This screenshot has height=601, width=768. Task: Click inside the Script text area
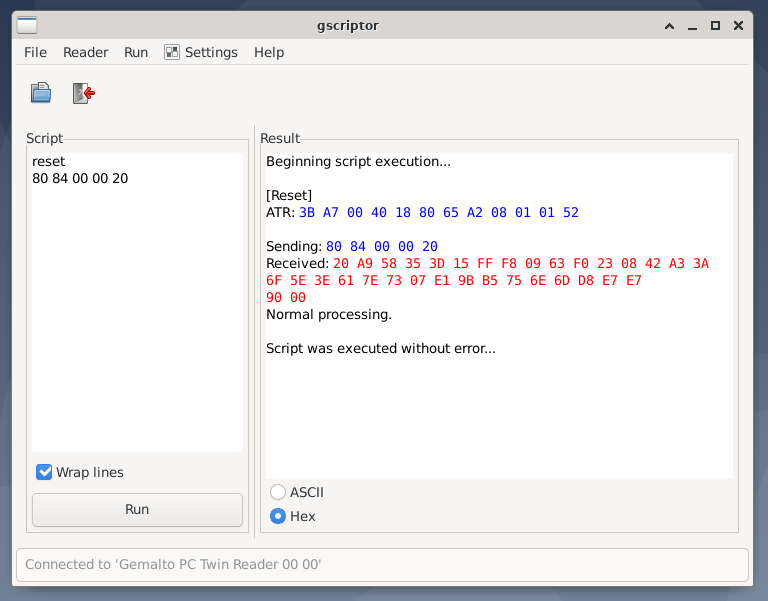tap(137, 302)
